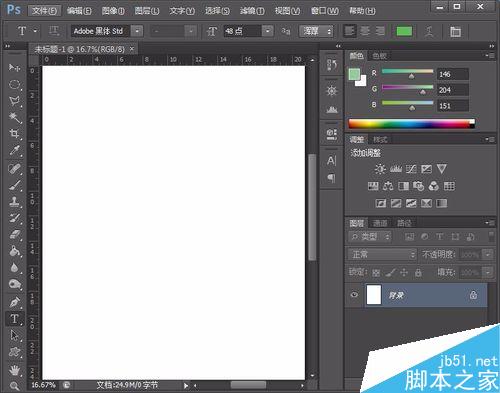
Task: Click the G value field showing 204
Action: (453, 90)
